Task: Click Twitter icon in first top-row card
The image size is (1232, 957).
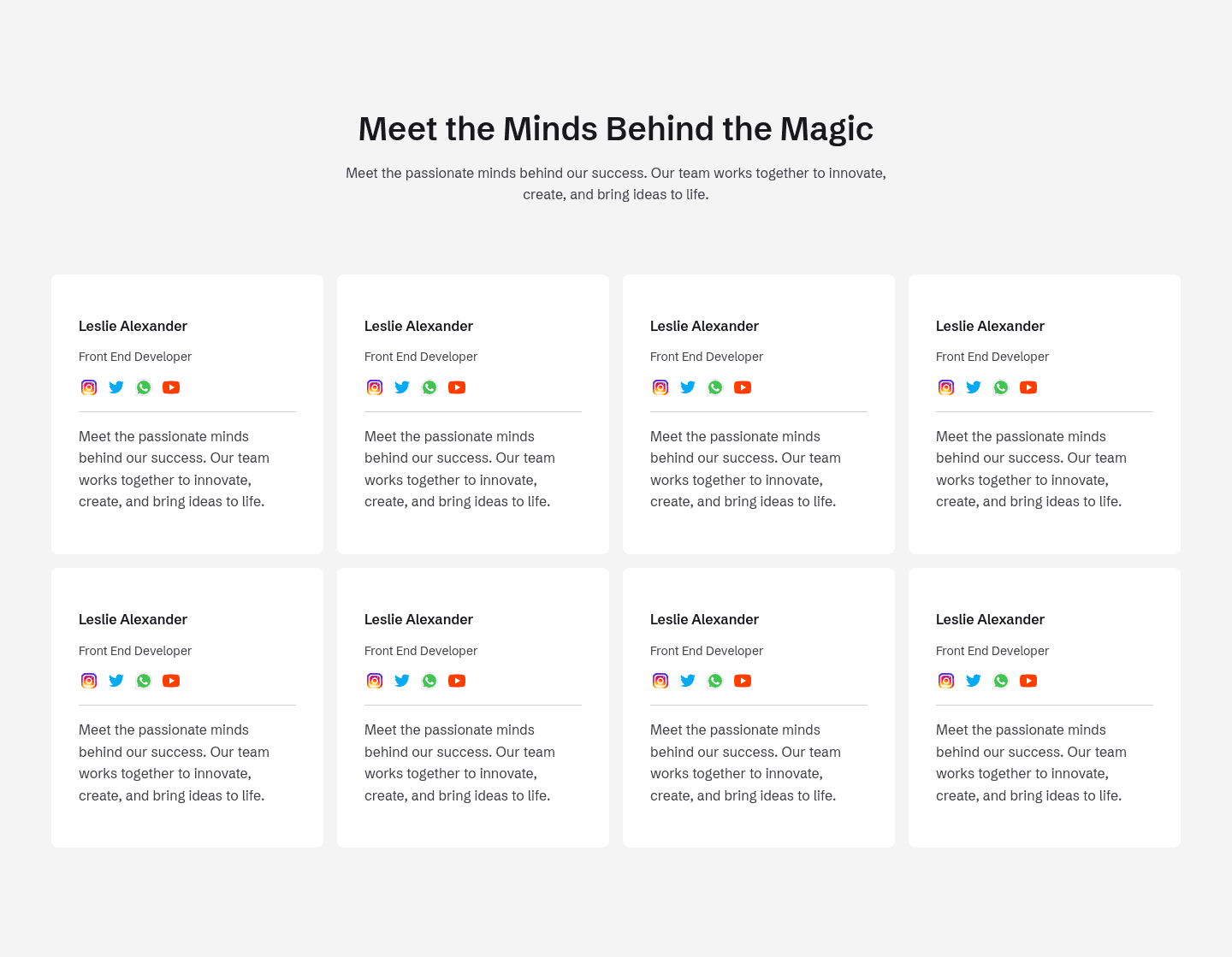Action: (x=116, y=387)
